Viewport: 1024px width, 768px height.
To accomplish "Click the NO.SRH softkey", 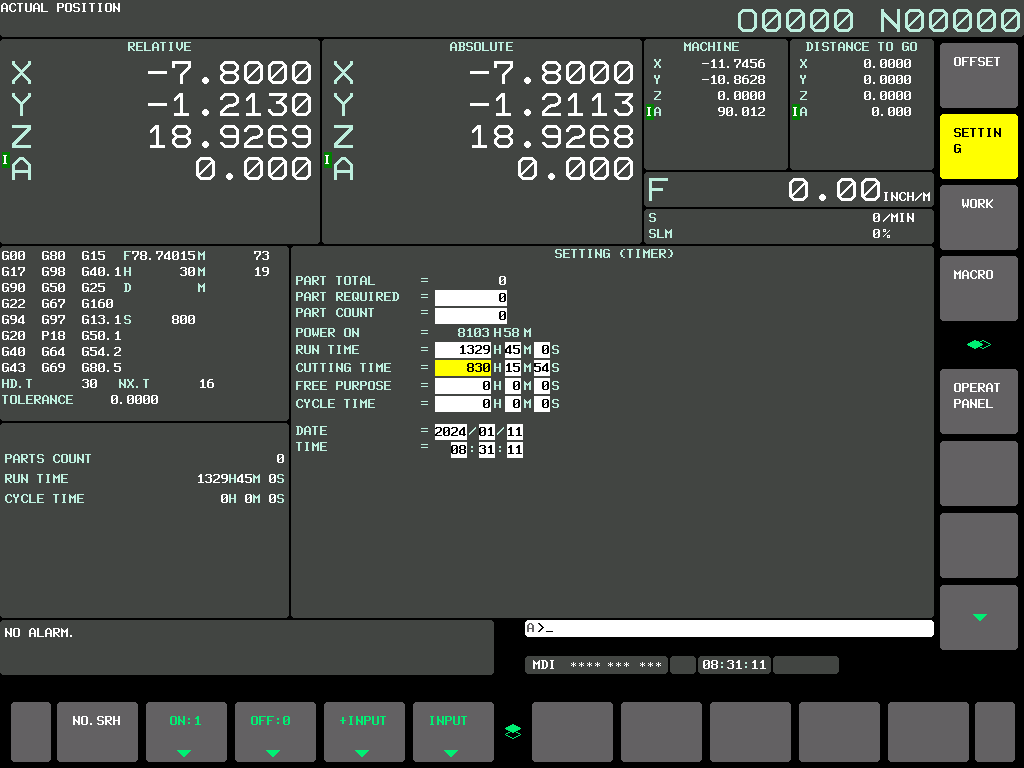I will (x=97, y=731).
